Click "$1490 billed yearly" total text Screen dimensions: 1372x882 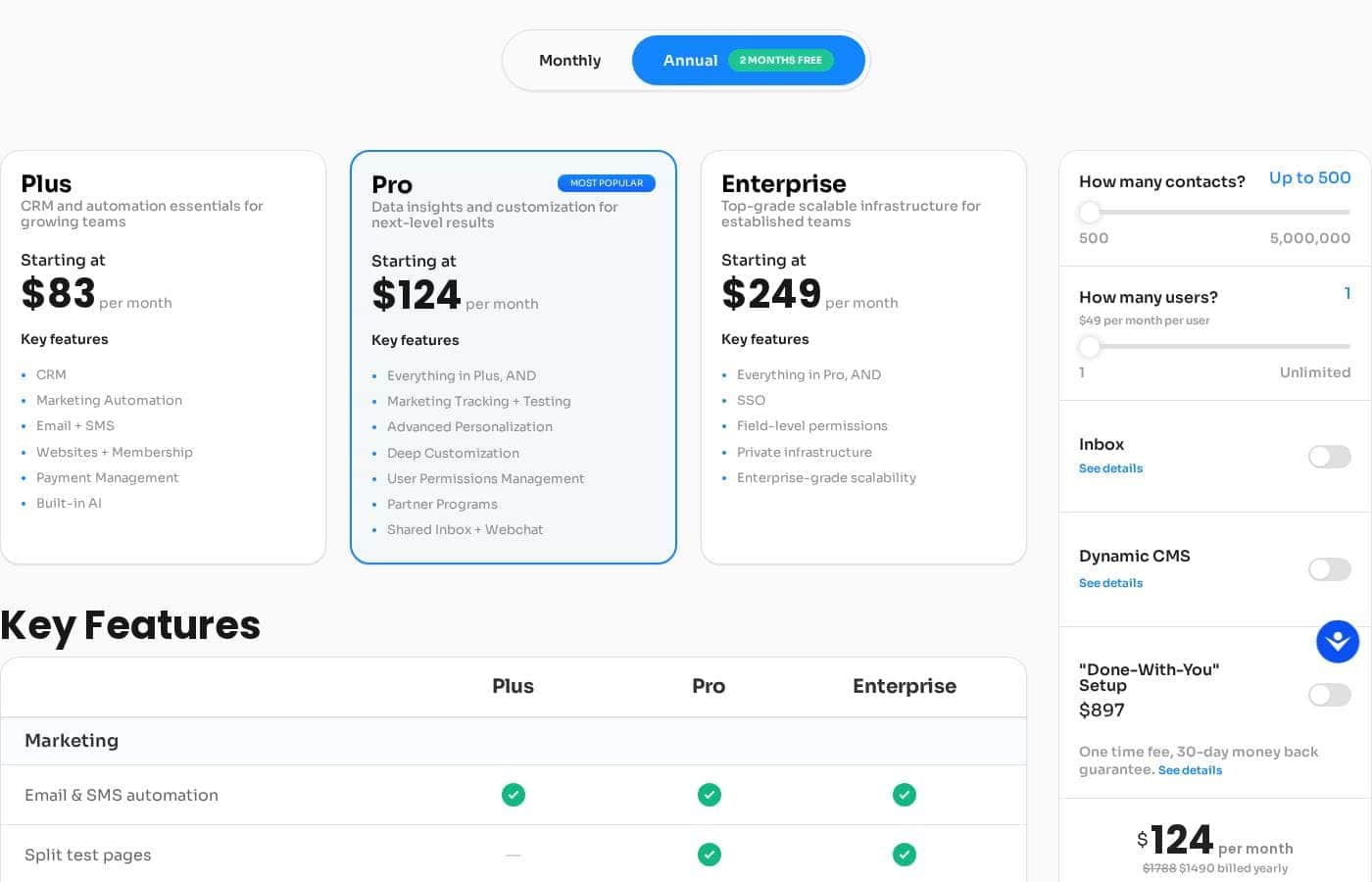[x=1234, y=868]
